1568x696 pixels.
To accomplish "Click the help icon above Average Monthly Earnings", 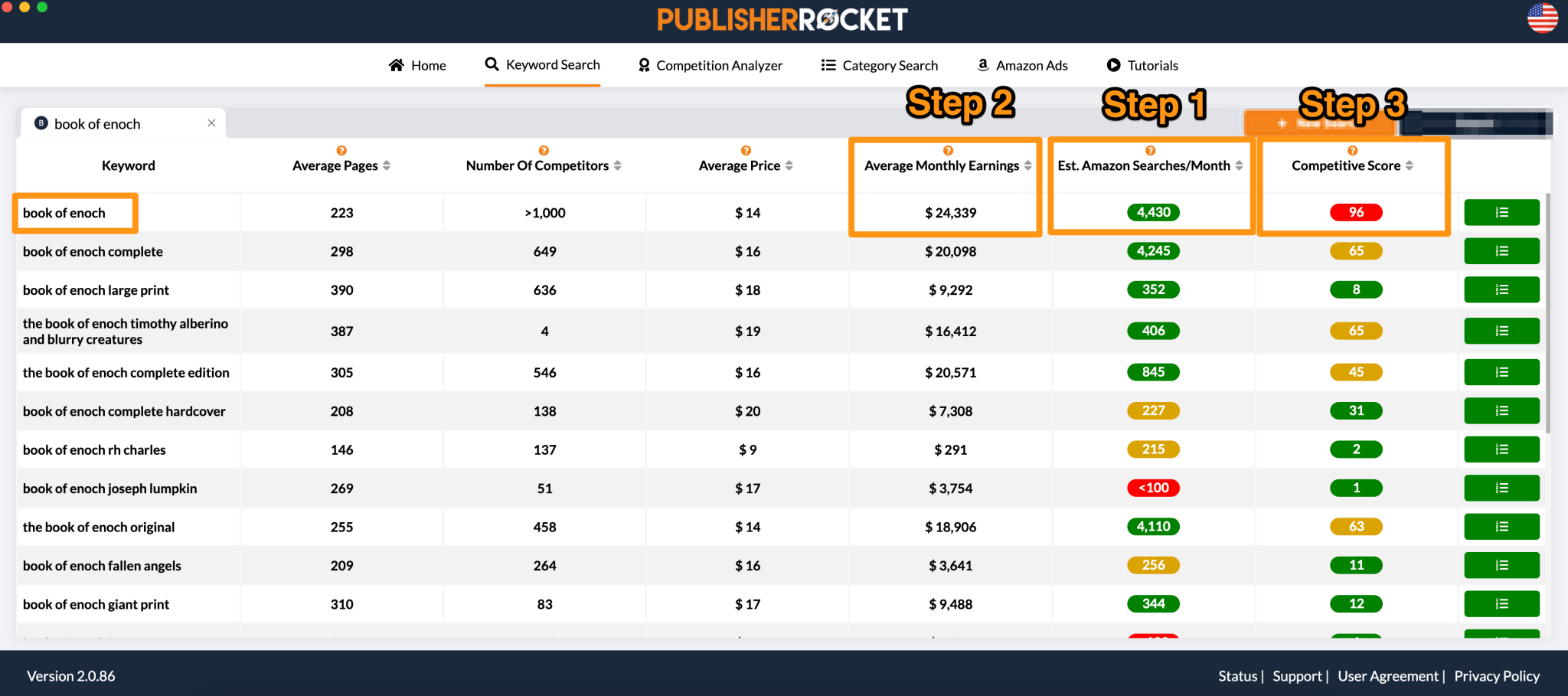I will [x=948, y=151].
